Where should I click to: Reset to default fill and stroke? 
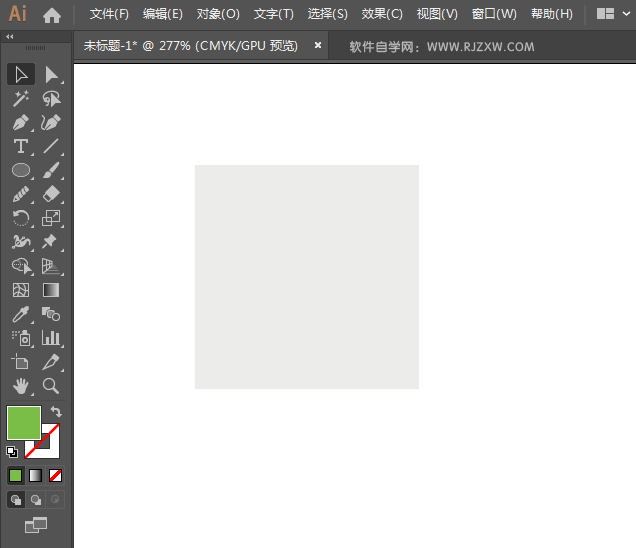12,452
